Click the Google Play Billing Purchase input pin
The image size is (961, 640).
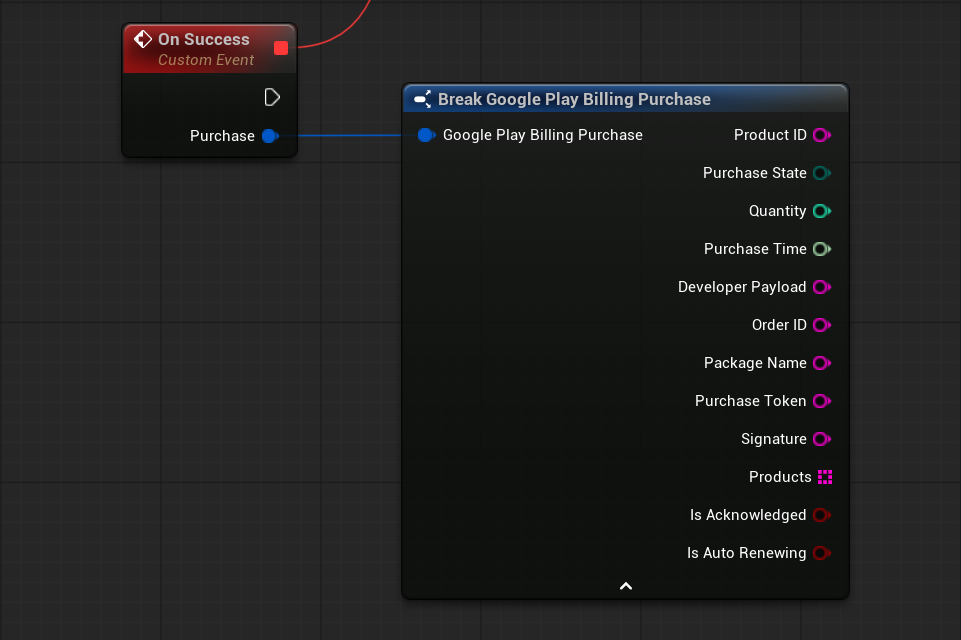(x=427, y=135)
